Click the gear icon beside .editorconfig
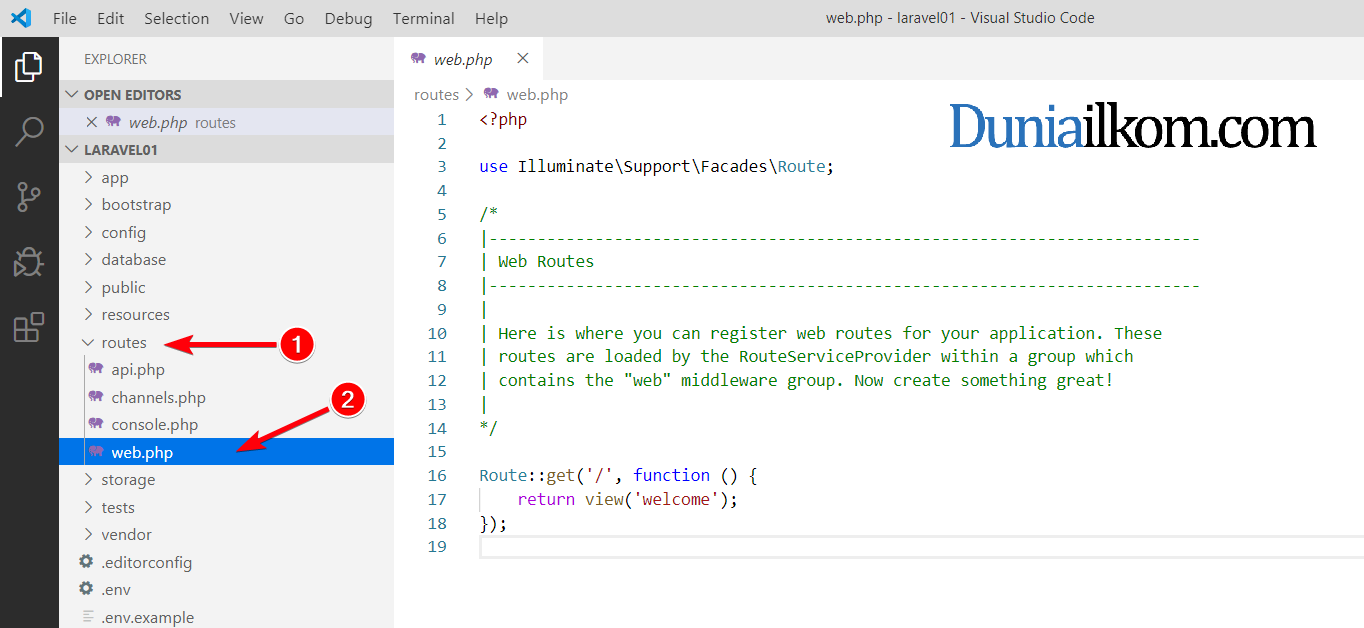 [87, 562]
